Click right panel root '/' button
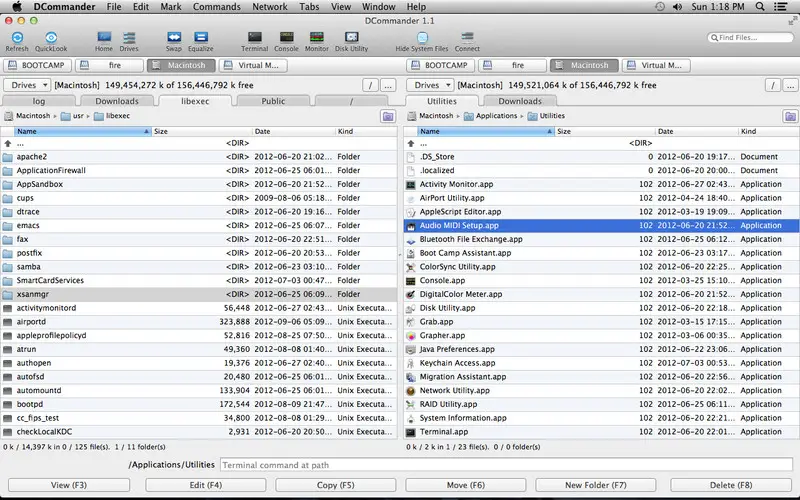 773,85
